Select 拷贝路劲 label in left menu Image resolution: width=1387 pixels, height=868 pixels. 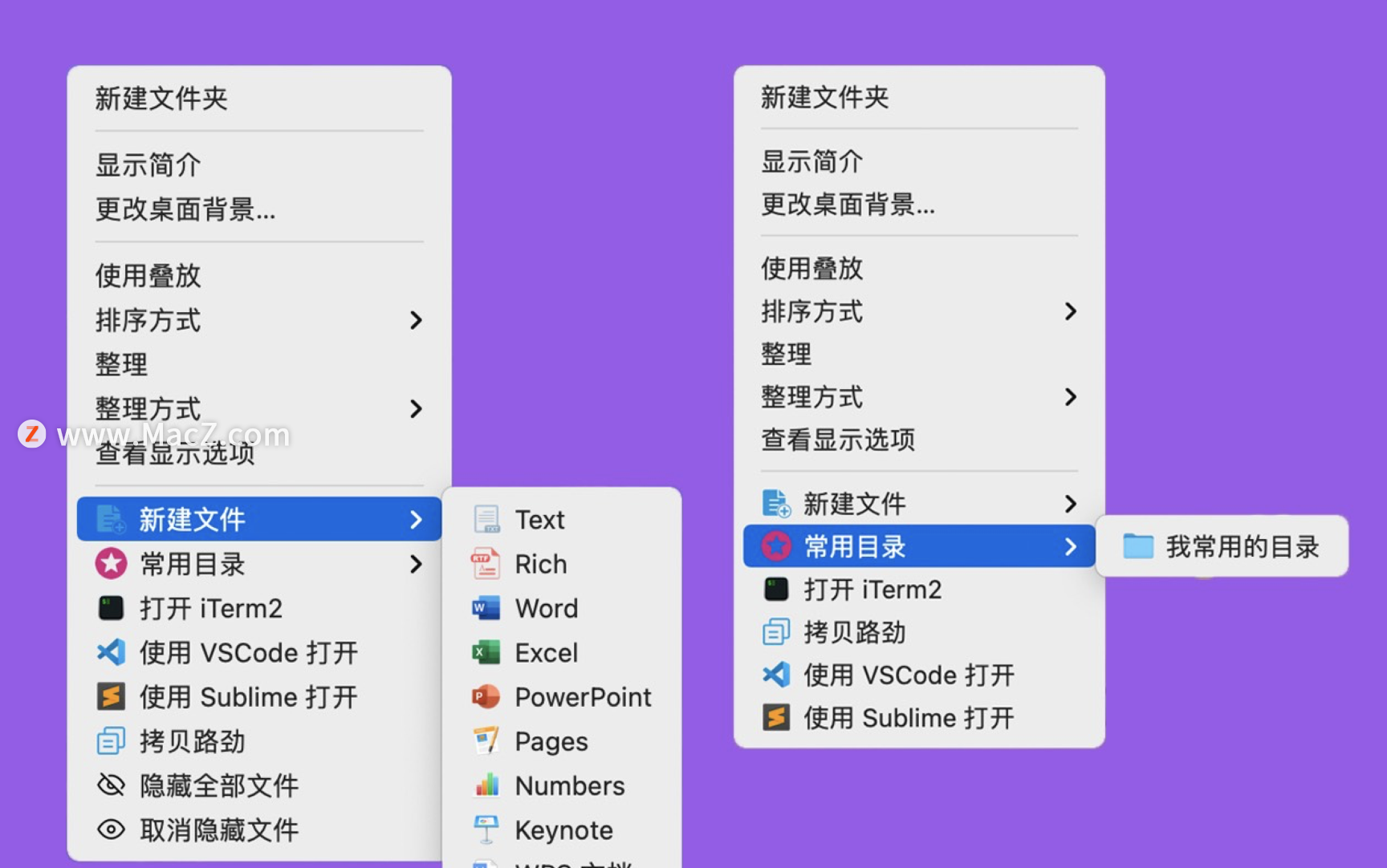coord(193,740)
